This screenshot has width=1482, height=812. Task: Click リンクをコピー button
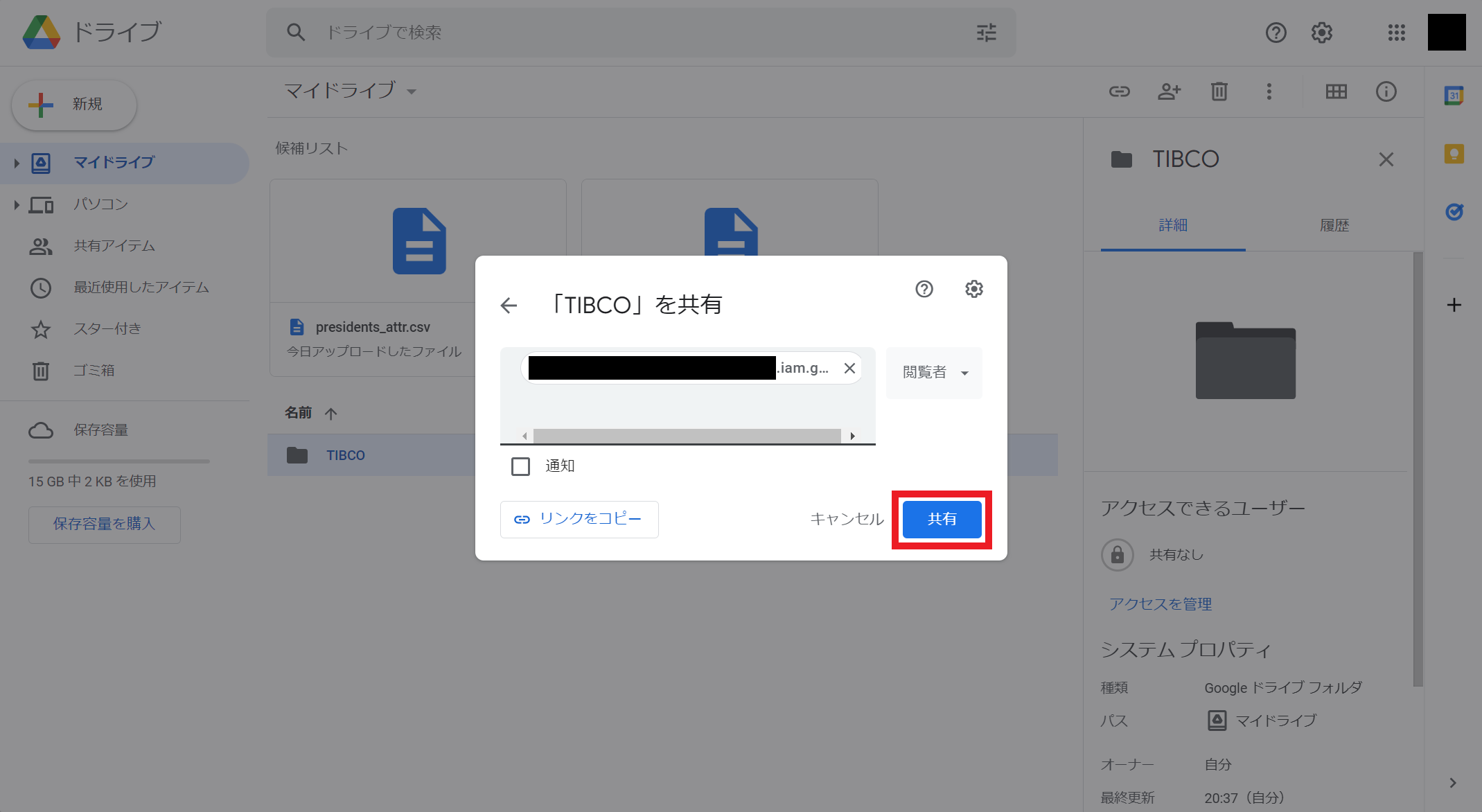(579, 519)
